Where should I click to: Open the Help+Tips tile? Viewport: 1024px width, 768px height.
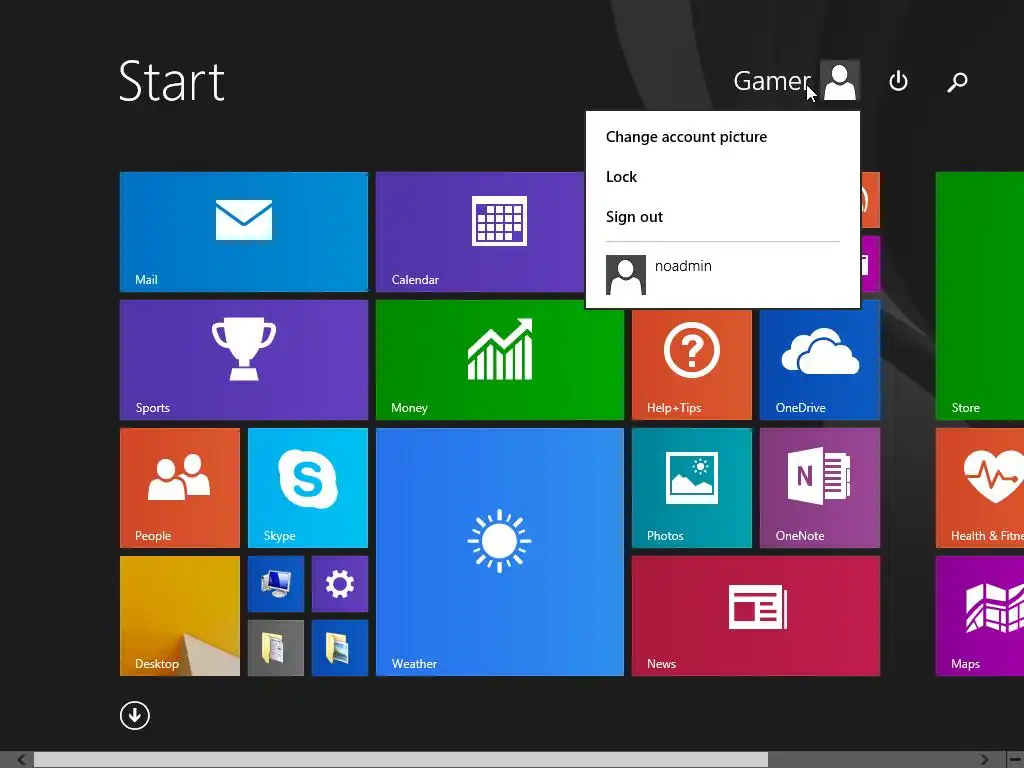click(x=692, y=364)
